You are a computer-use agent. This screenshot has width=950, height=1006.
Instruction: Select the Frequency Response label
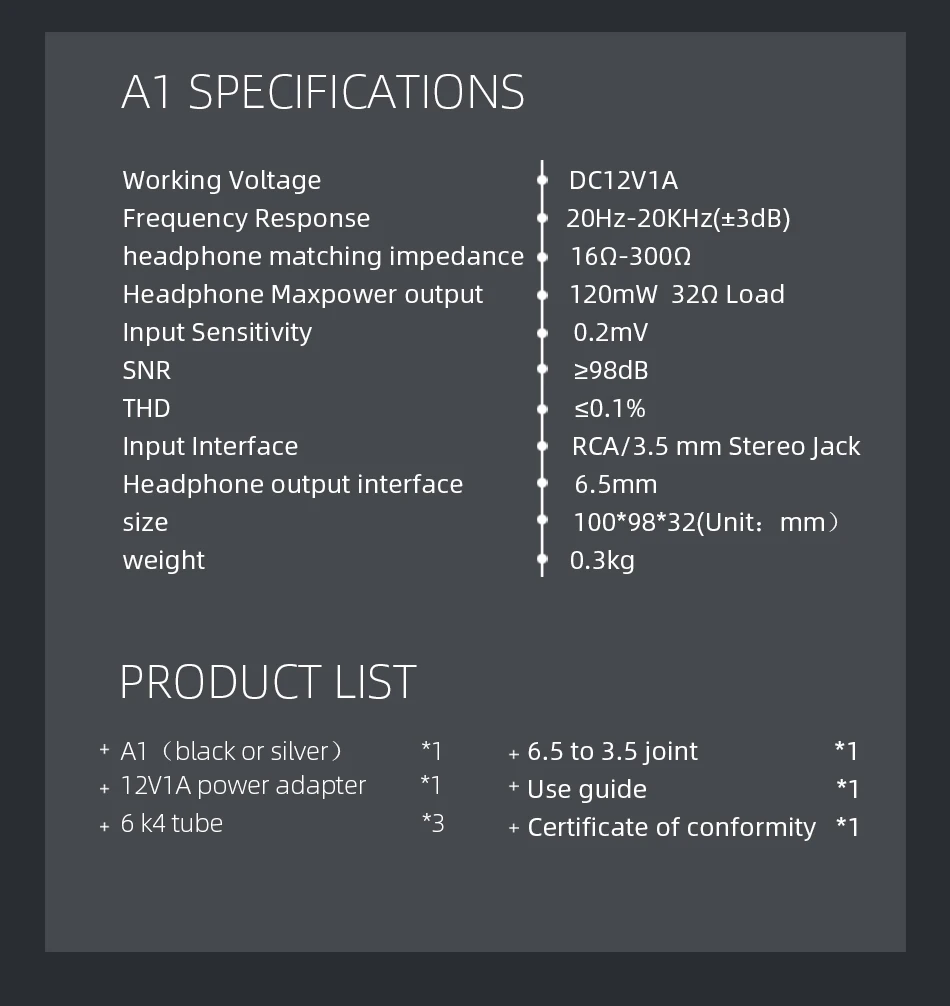(246, 219)
